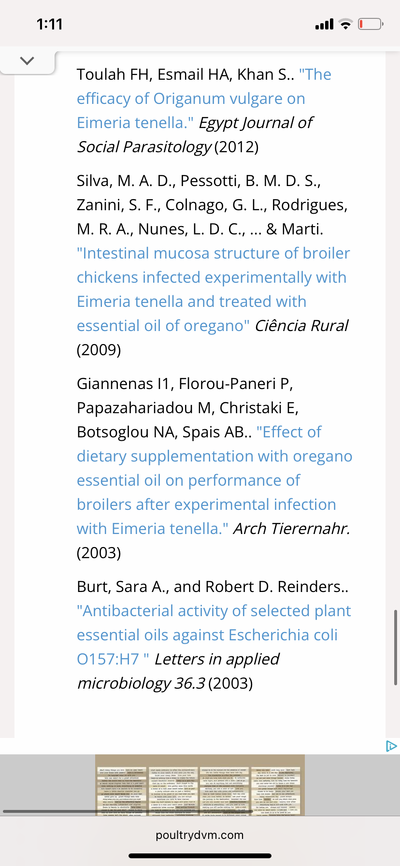Click "with Eimeria tenella." link text
400x866 pixels.
click(x=152, y=529)
